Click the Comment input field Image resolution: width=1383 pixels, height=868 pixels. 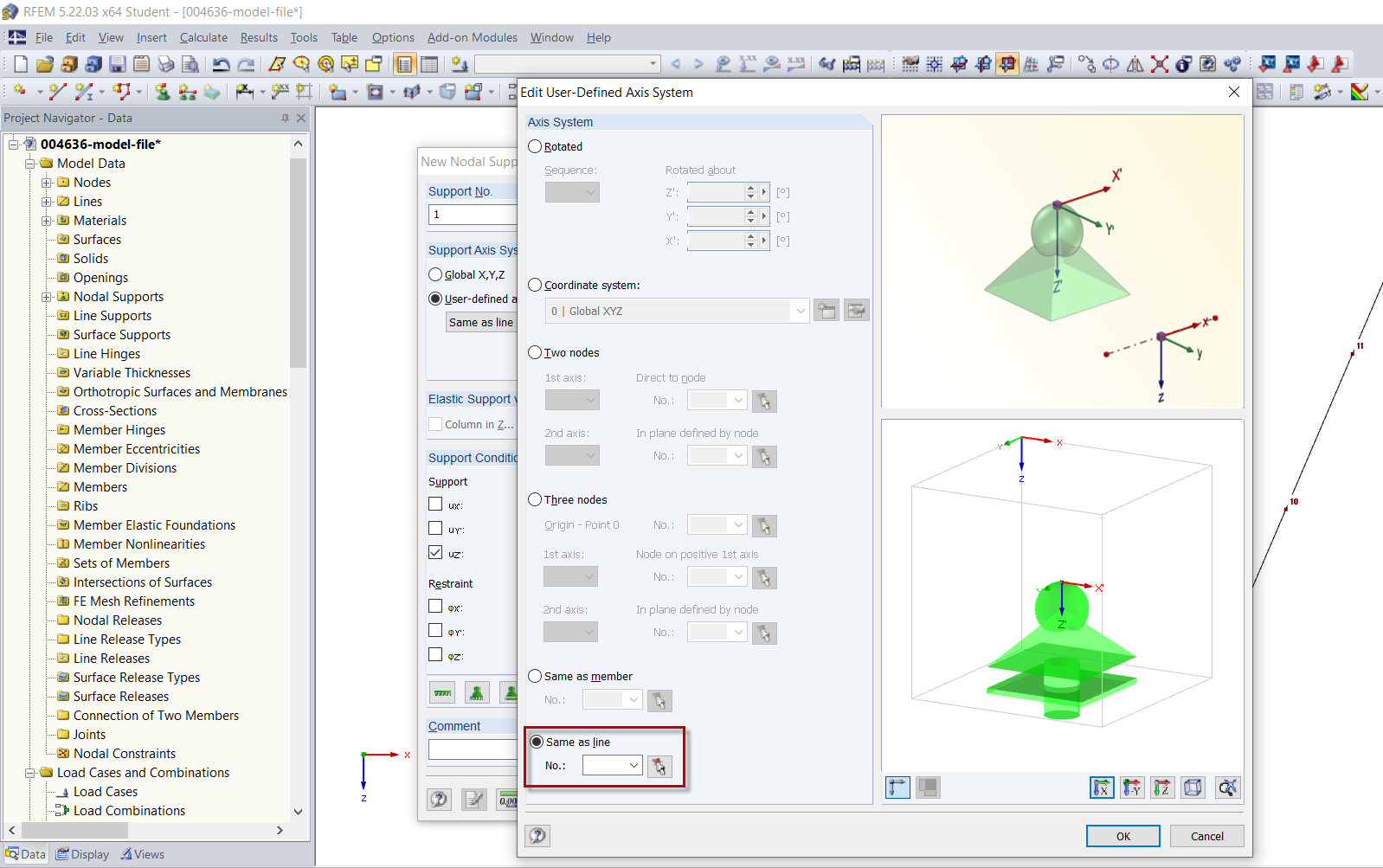point(473,749)
